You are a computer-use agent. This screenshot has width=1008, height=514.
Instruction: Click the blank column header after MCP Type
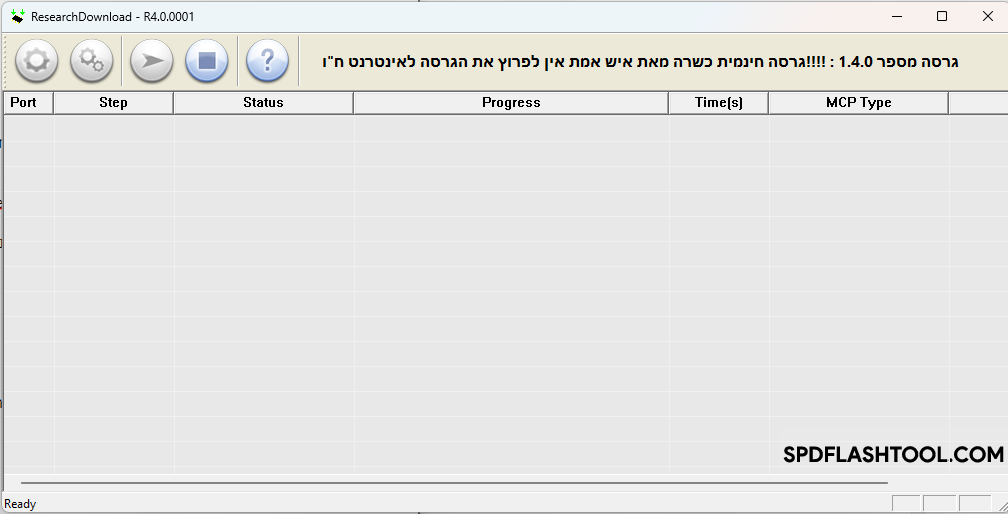(977, 102)
